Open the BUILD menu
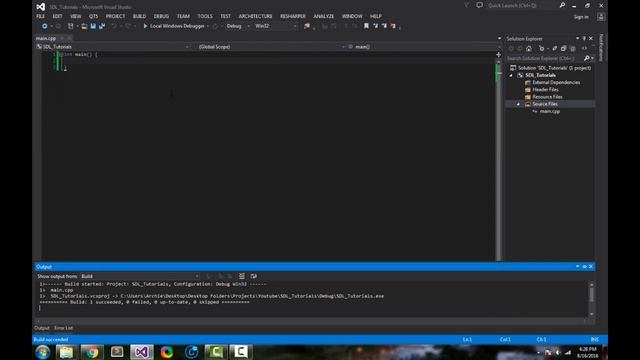 click(139, 16)
